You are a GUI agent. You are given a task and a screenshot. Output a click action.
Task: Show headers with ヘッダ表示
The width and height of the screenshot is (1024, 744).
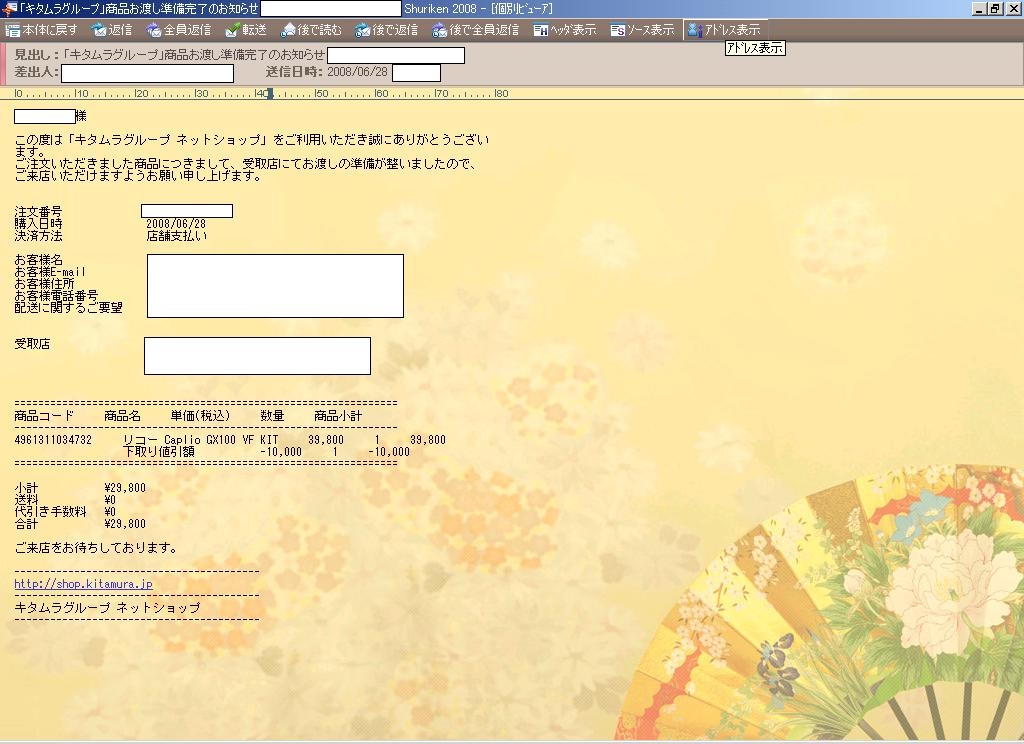point(565,30)
